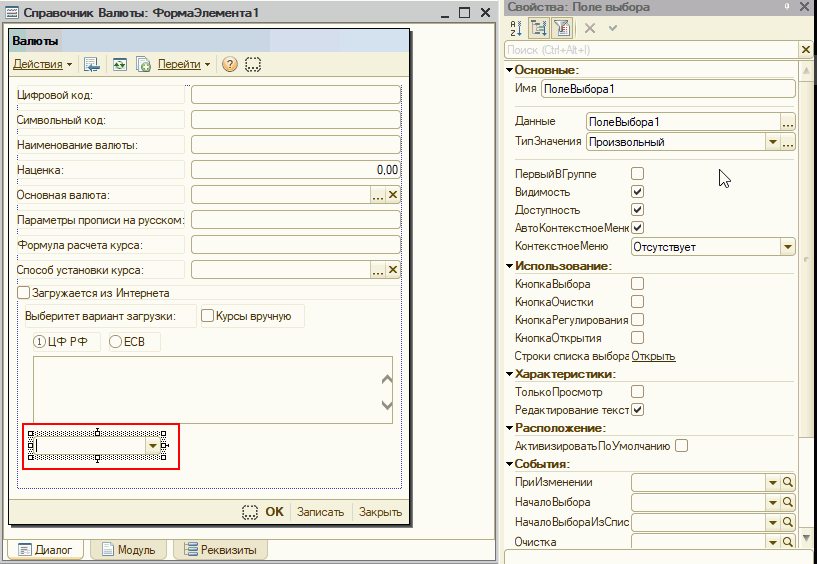Viewport: 817px width, 564px height.
Task: Open Очистка handler magnifier icon
Action: coord(788,542)
